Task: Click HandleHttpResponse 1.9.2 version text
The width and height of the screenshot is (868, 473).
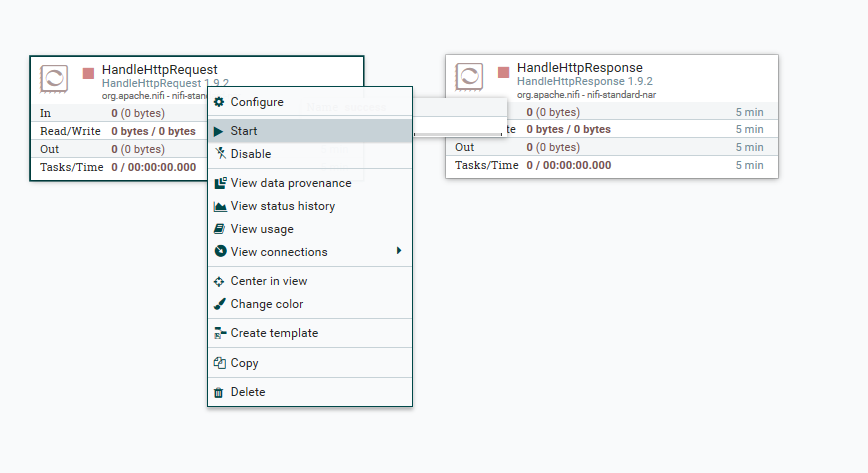Action: (x=585, y=81)
